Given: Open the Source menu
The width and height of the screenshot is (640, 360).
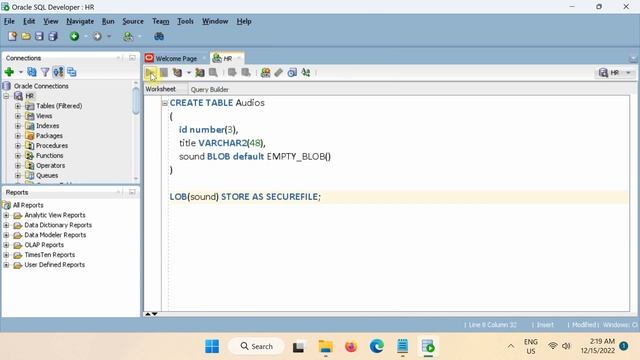Looking at the screenshot, I should [x=133, y=21].
